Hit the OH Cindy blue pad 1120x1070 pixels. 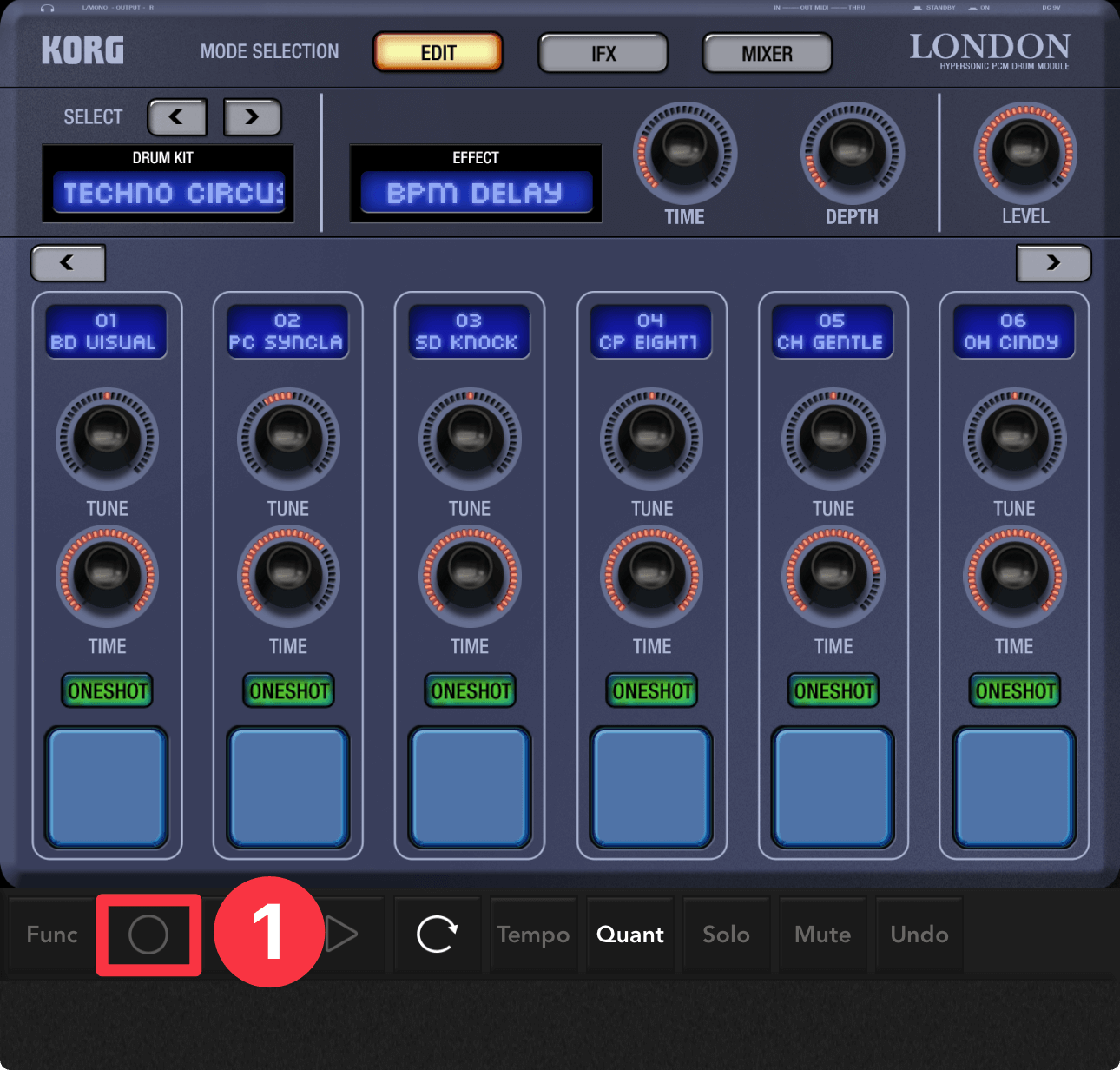(x=1014, y=788)
